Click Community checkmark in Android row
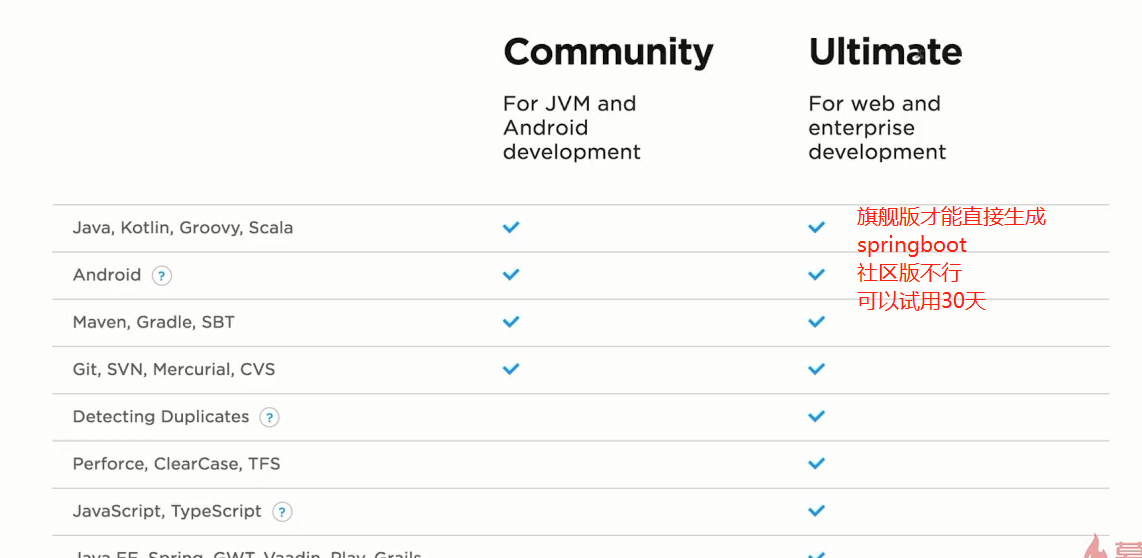Viewport: 1142px width, 558px height. tap(511, 275)
